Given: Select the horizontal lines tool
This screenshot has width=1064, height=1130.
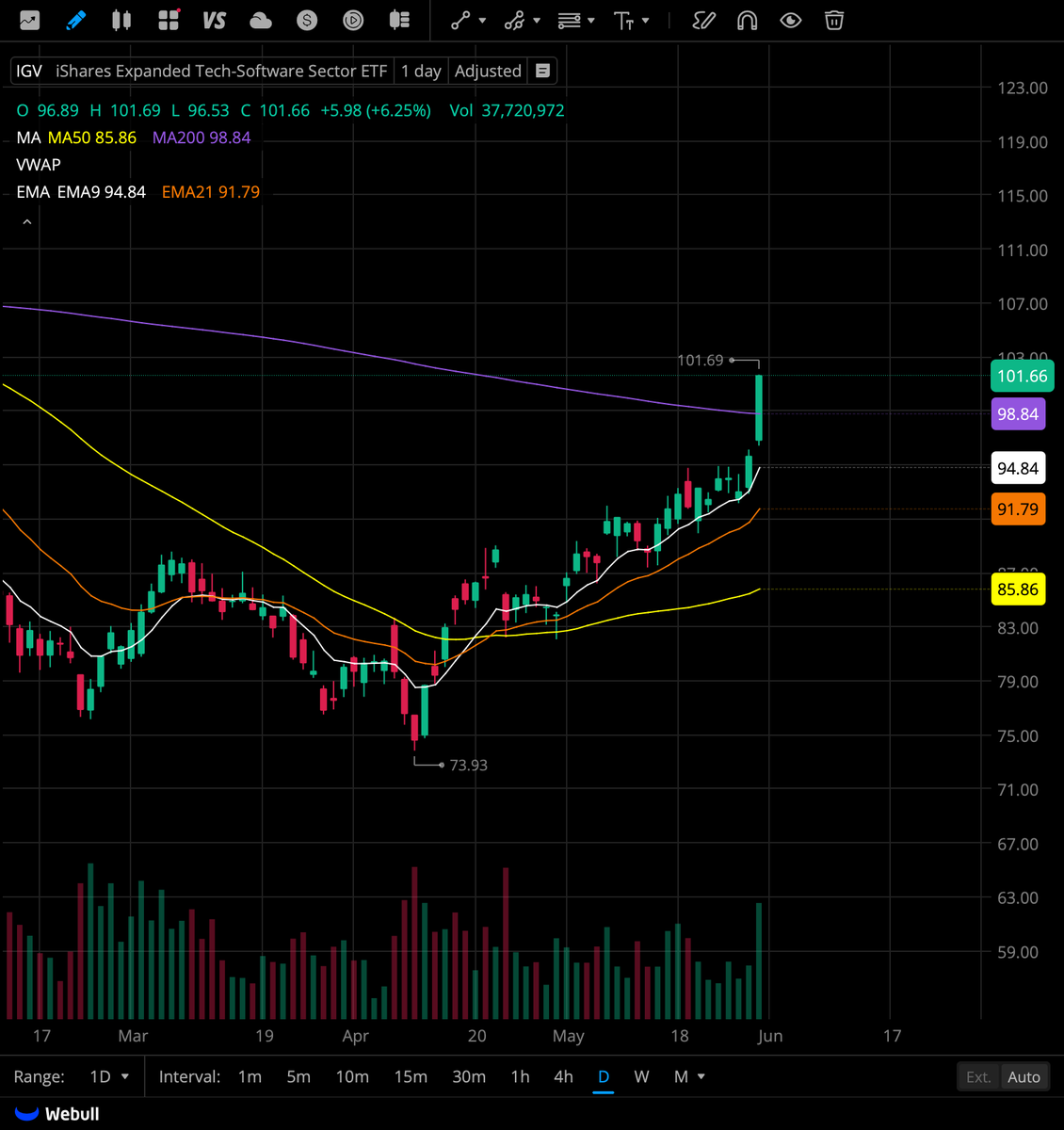Looking at the screenshot, I should pos(569,20).
